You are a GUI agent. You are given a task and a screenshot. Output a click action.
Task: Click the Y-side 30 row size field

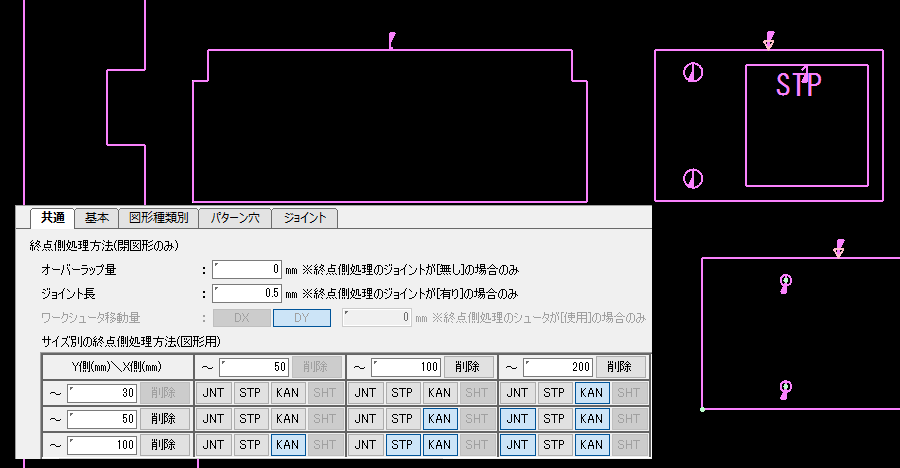102,393
